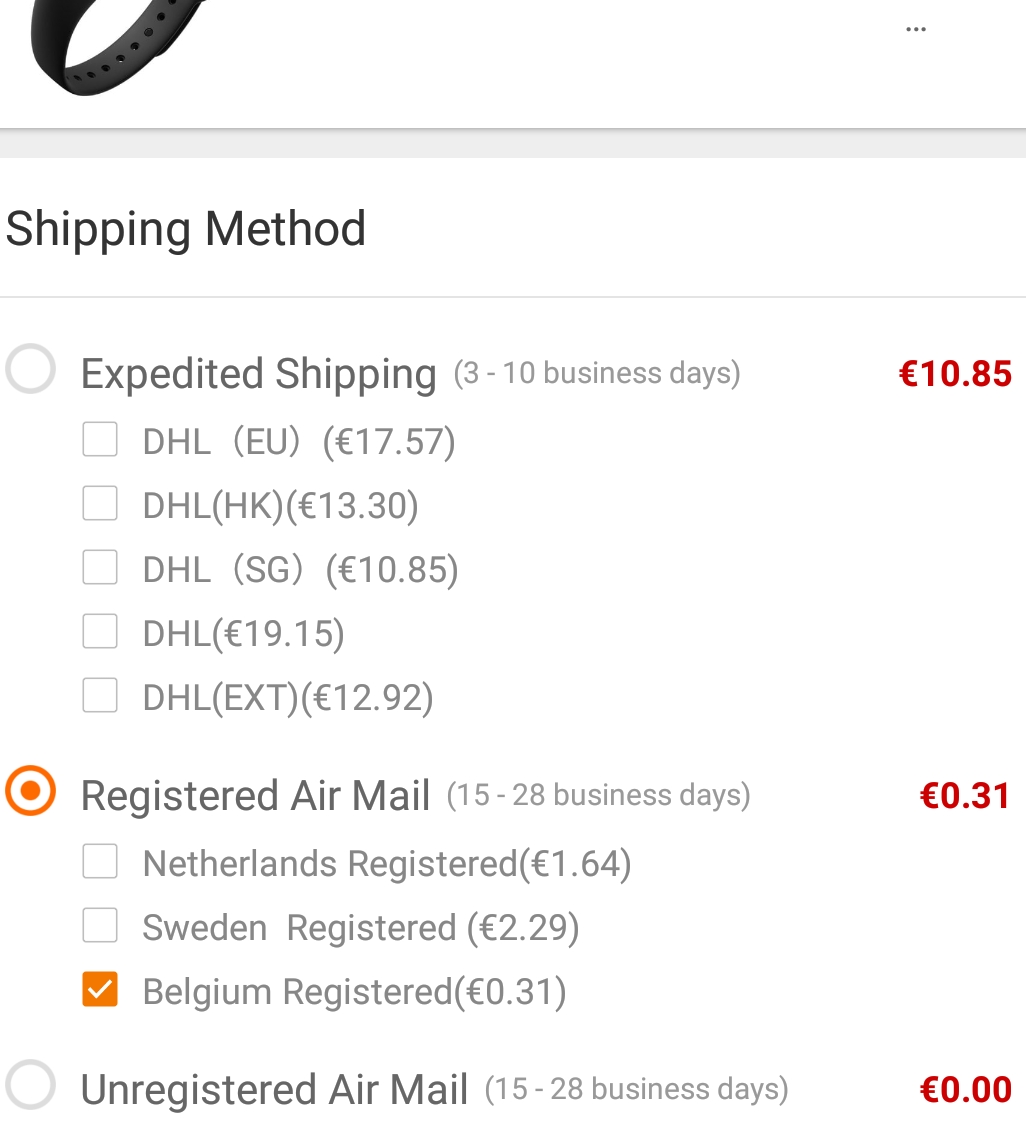Viewport: 1026px width, 1141px height.
Task: Tap the €0.31 registered mail price
Action: click(x=965, y=795)
